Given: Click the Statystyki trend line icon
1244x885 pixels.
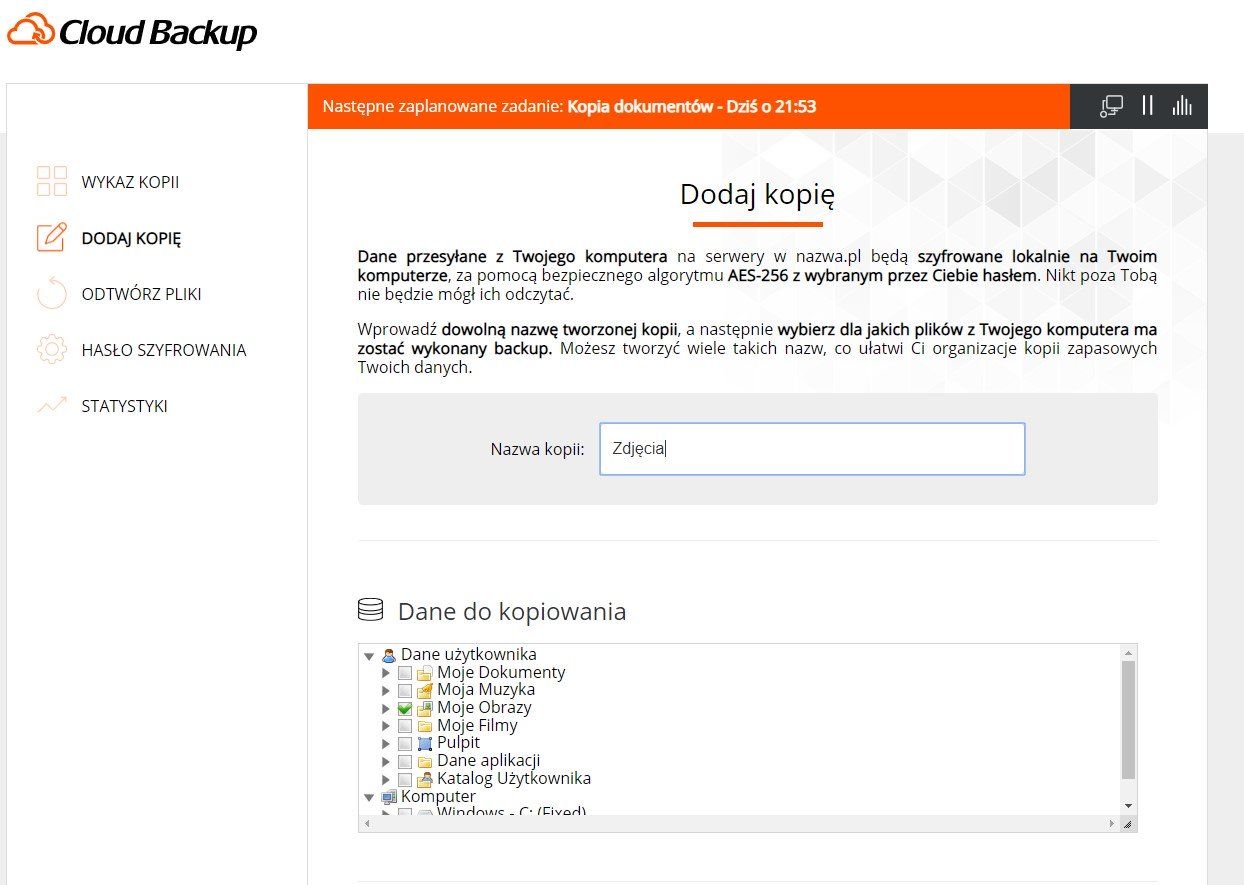Looking at the screenshot, I should (x=51, y=405).
